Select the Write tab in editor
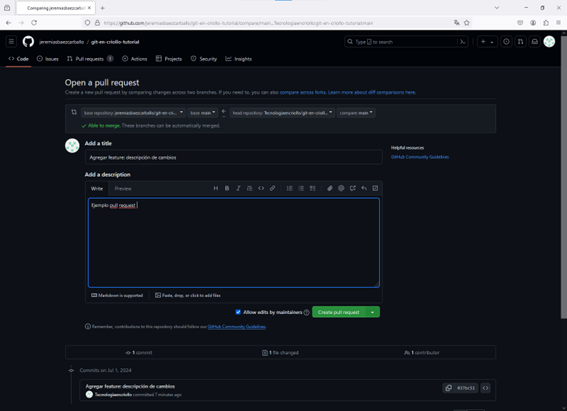 click(97, 188)
